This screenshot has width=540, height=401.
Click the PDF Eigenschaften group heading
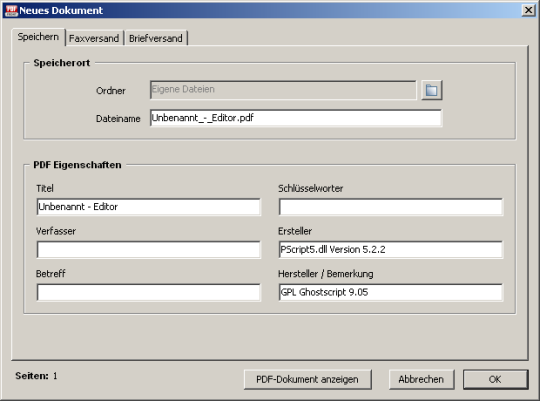coord(77,165)
